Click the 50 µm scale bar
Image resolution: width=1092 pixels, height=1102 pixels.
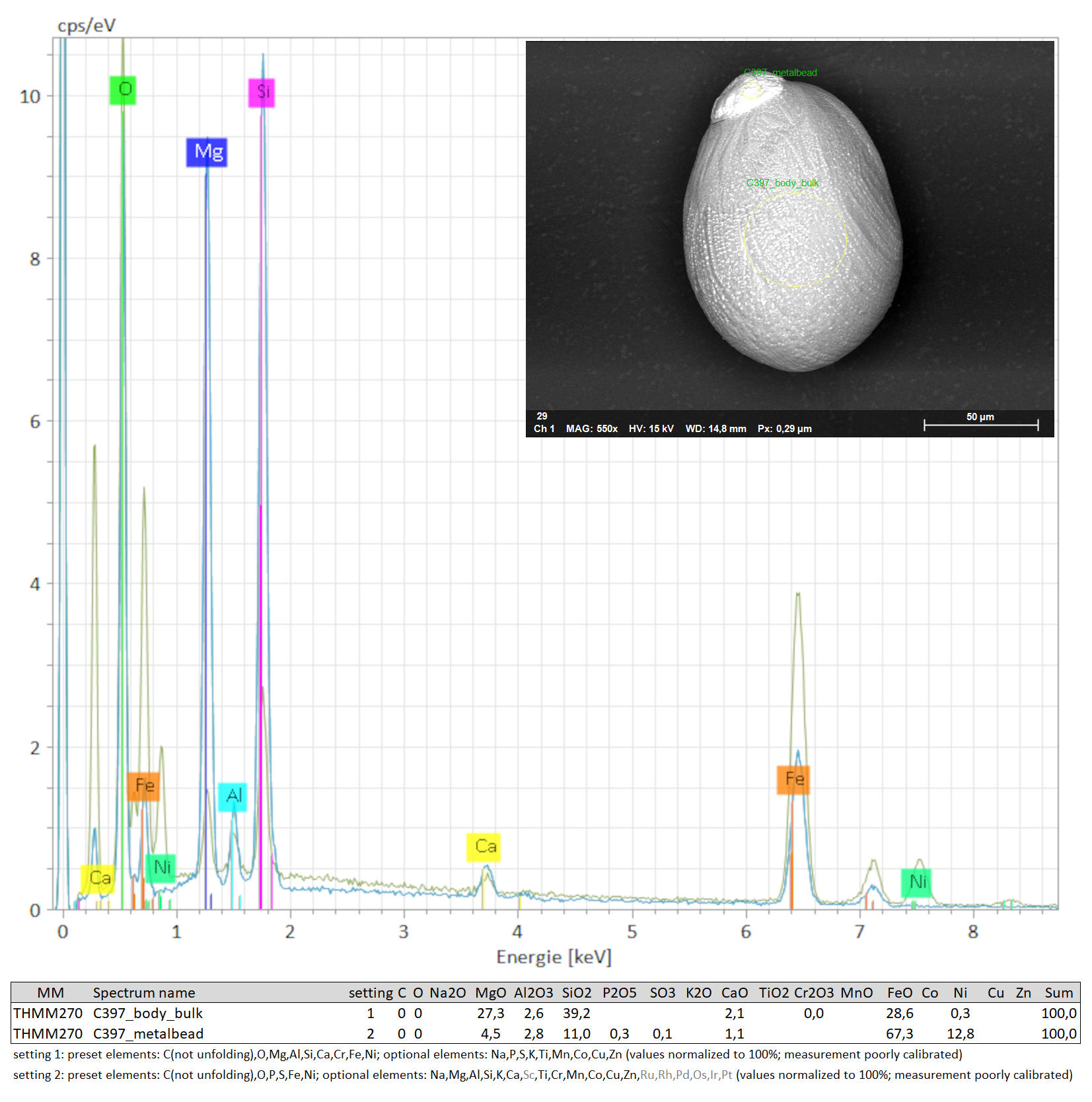click(x=980, y=423)
